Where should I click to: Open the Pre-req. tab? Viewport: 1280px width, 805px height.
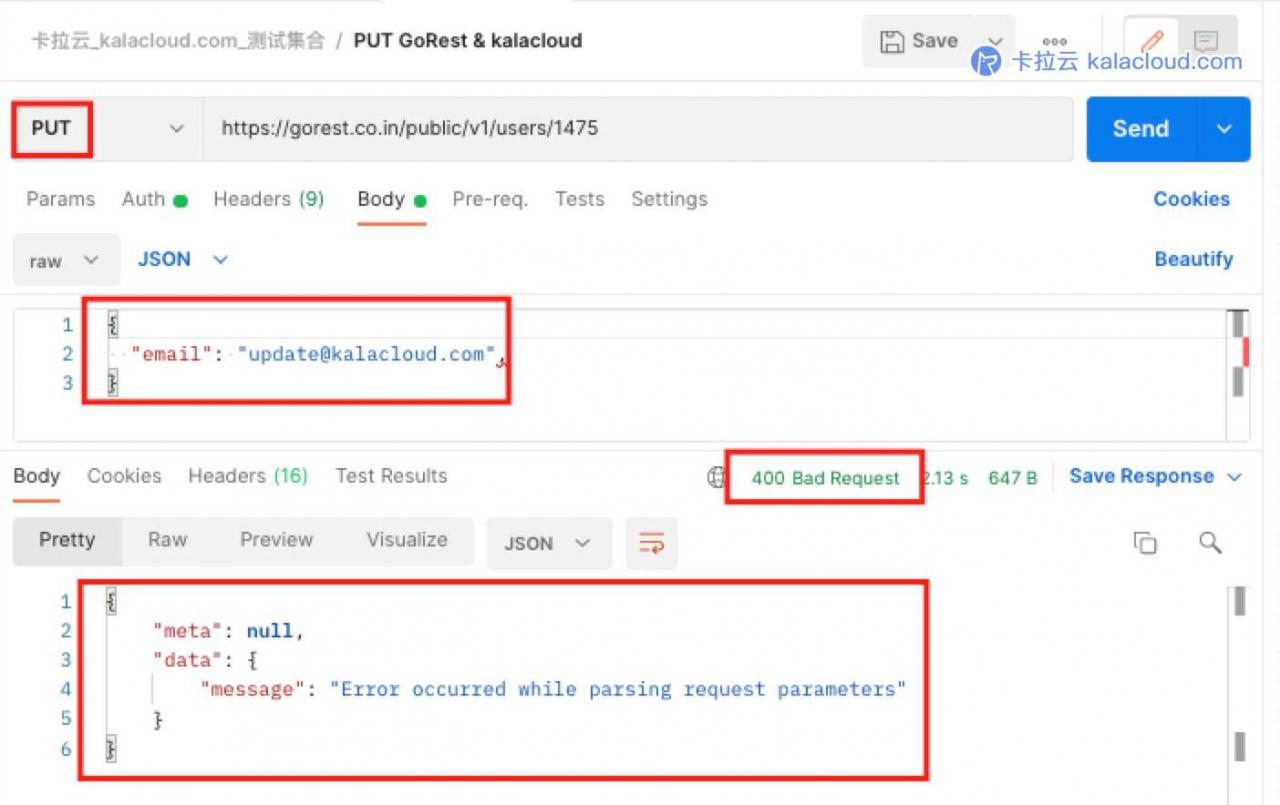pos(490,199)
